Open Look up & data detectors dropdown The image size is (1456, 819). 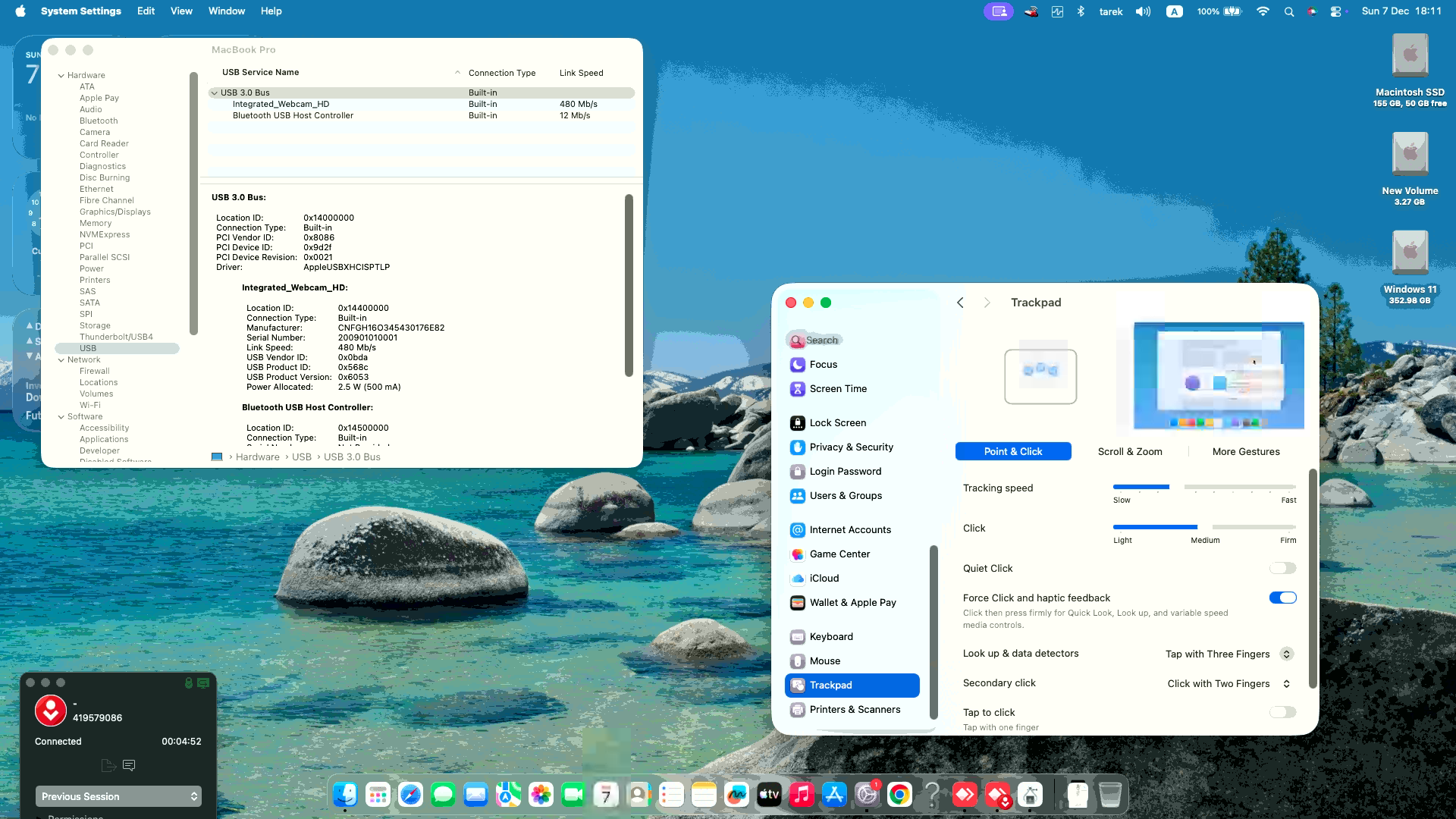(1286, 654)
